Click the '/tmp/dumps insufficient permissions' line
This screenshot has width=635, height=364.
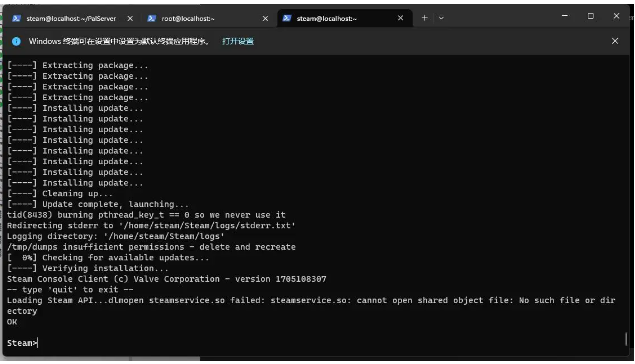pyautogui.click(x=151, y=247)
